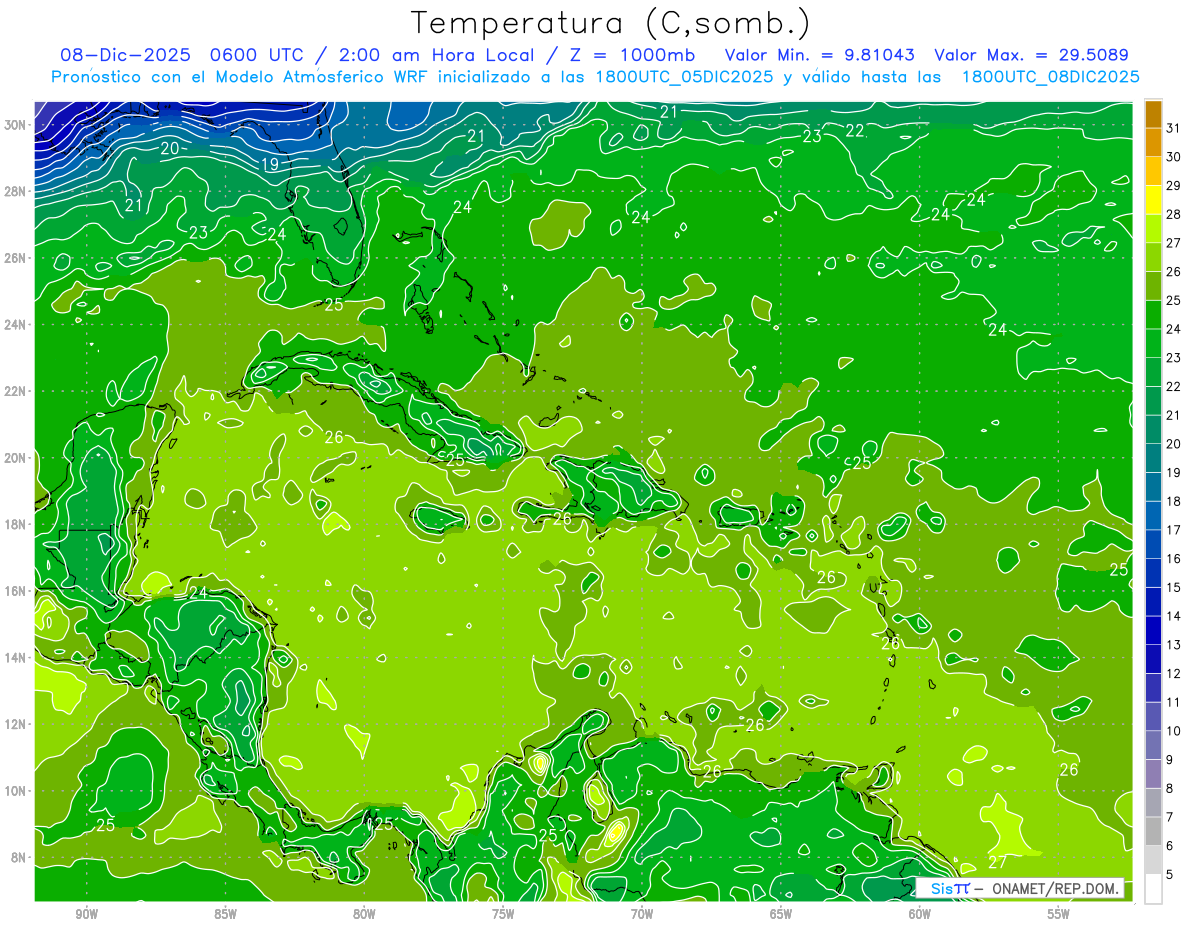Click the '14' value on the color legend
This screenshot has height=927, width=1200.
[1174, 616]
